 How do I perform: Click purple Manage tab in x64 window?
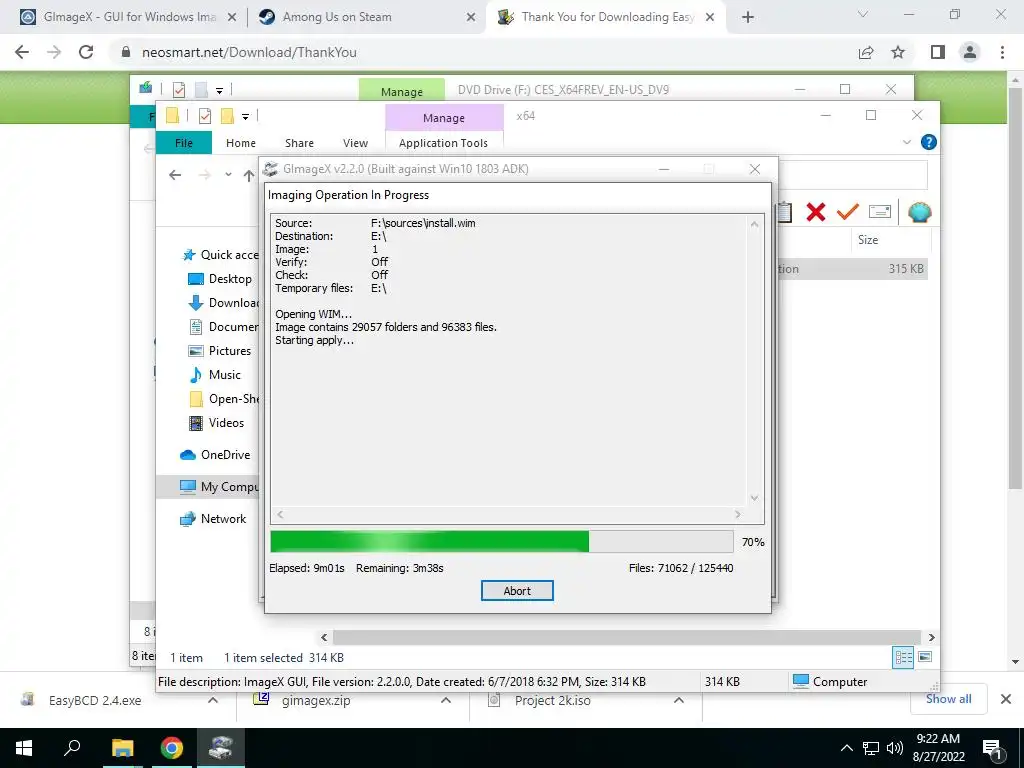pos(444,118)
